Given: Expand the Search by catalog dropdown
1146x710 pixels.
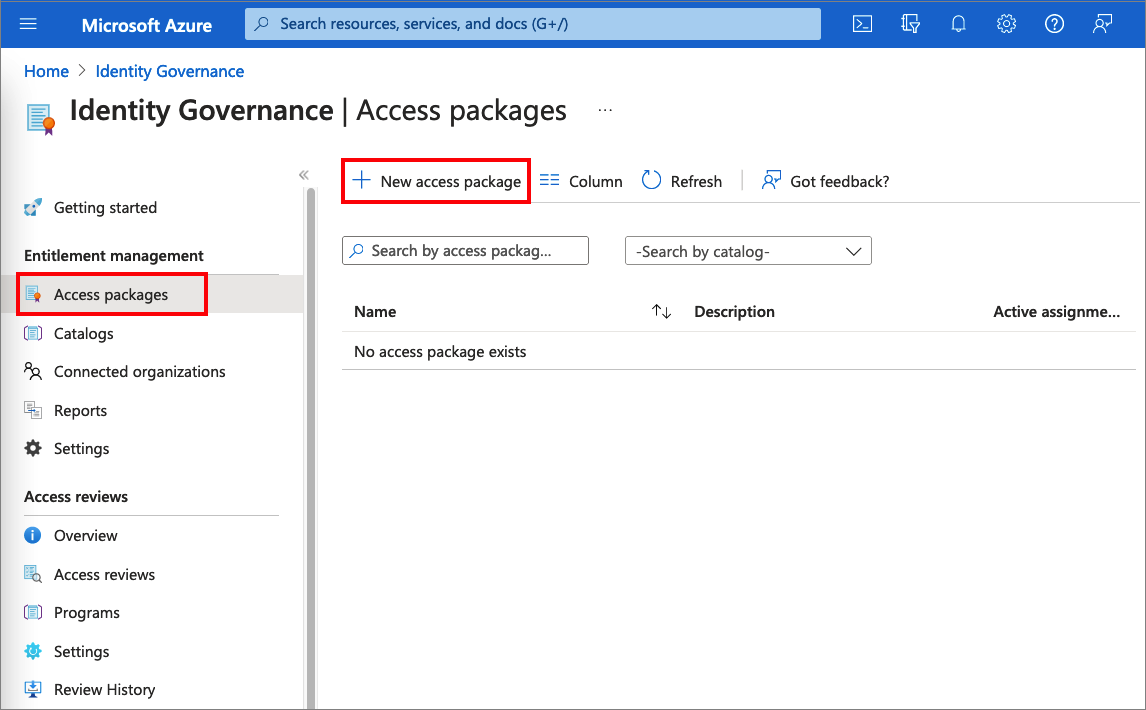Looking at the screenshot, I should tap(748, 251).
